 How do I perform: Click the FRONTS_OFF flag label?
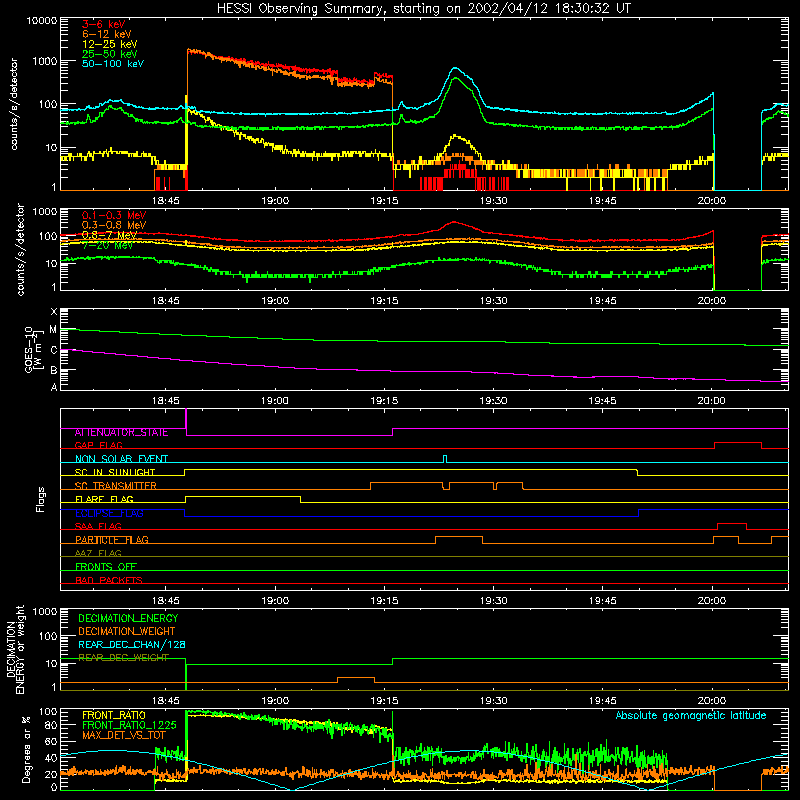(x=106, y=567)
